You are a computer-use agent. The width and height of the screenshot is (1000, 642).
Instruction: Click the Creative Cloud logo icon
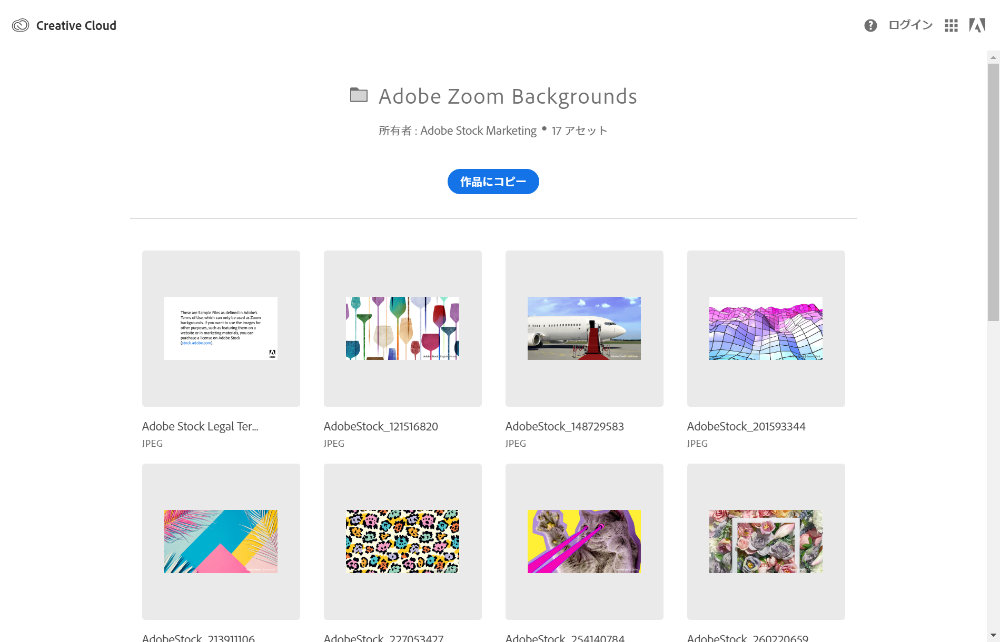coord(20,26)
